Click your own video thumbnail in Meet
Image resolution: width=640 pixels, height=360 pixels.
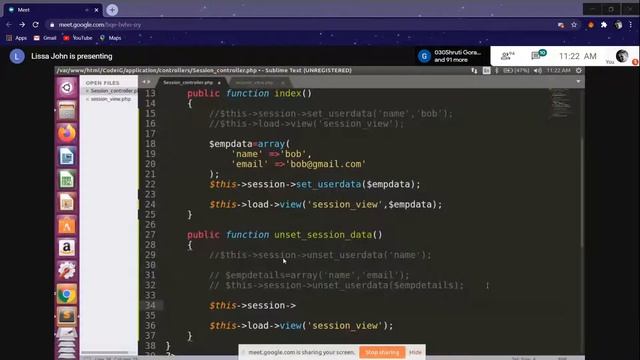[x=622, y=56]
